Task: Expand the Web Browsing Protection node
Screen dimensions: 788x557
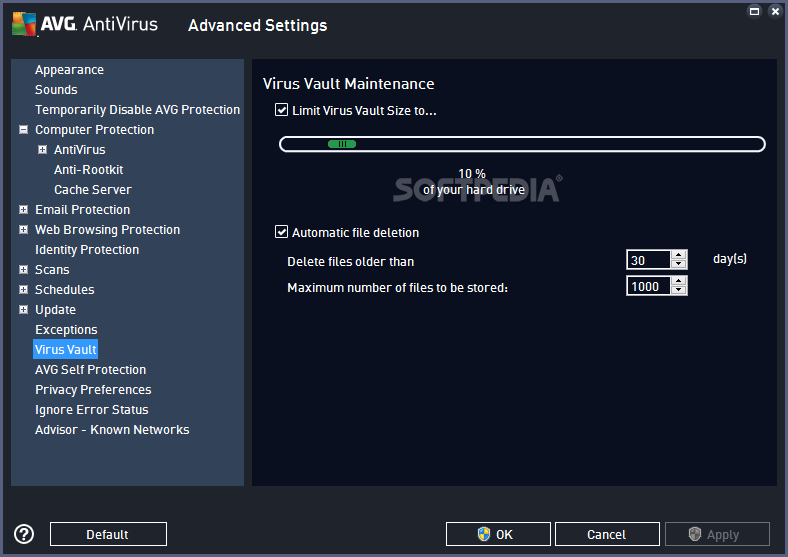Action: (x=23, y=230)
